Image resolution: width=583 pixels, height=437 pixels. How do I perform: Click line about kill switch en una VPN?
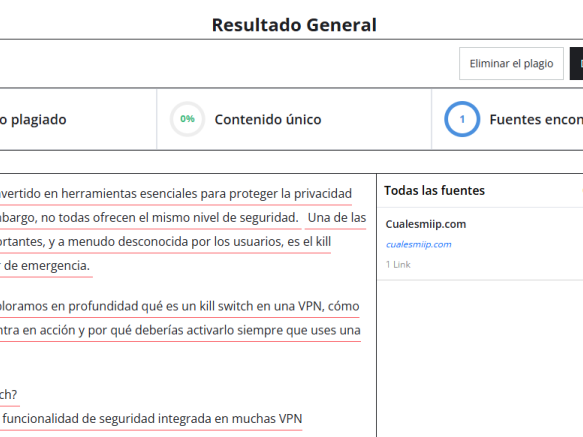pos(180,306)
